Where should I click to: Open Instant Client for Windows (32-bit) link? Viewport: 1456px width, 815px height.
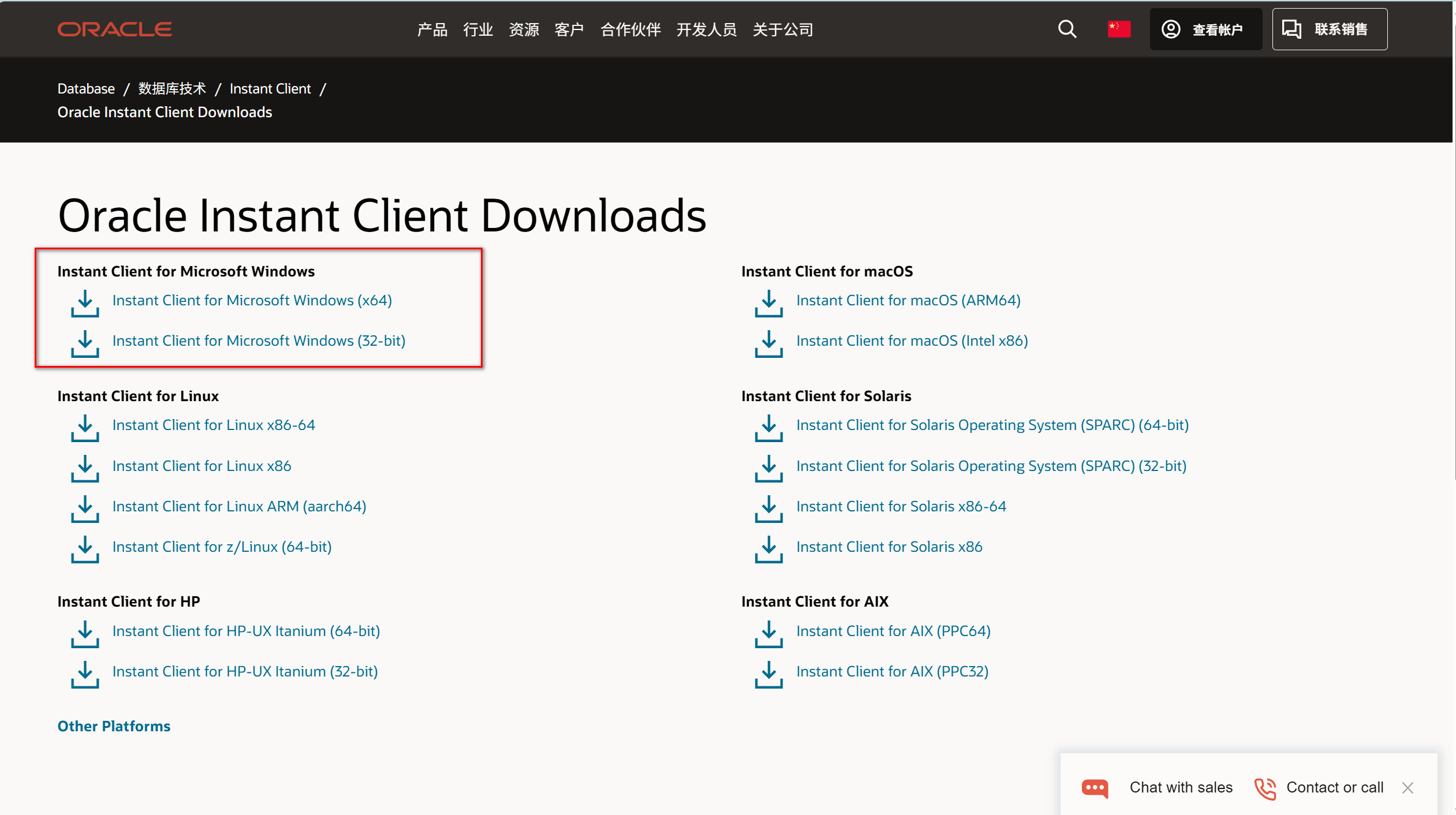259,341
